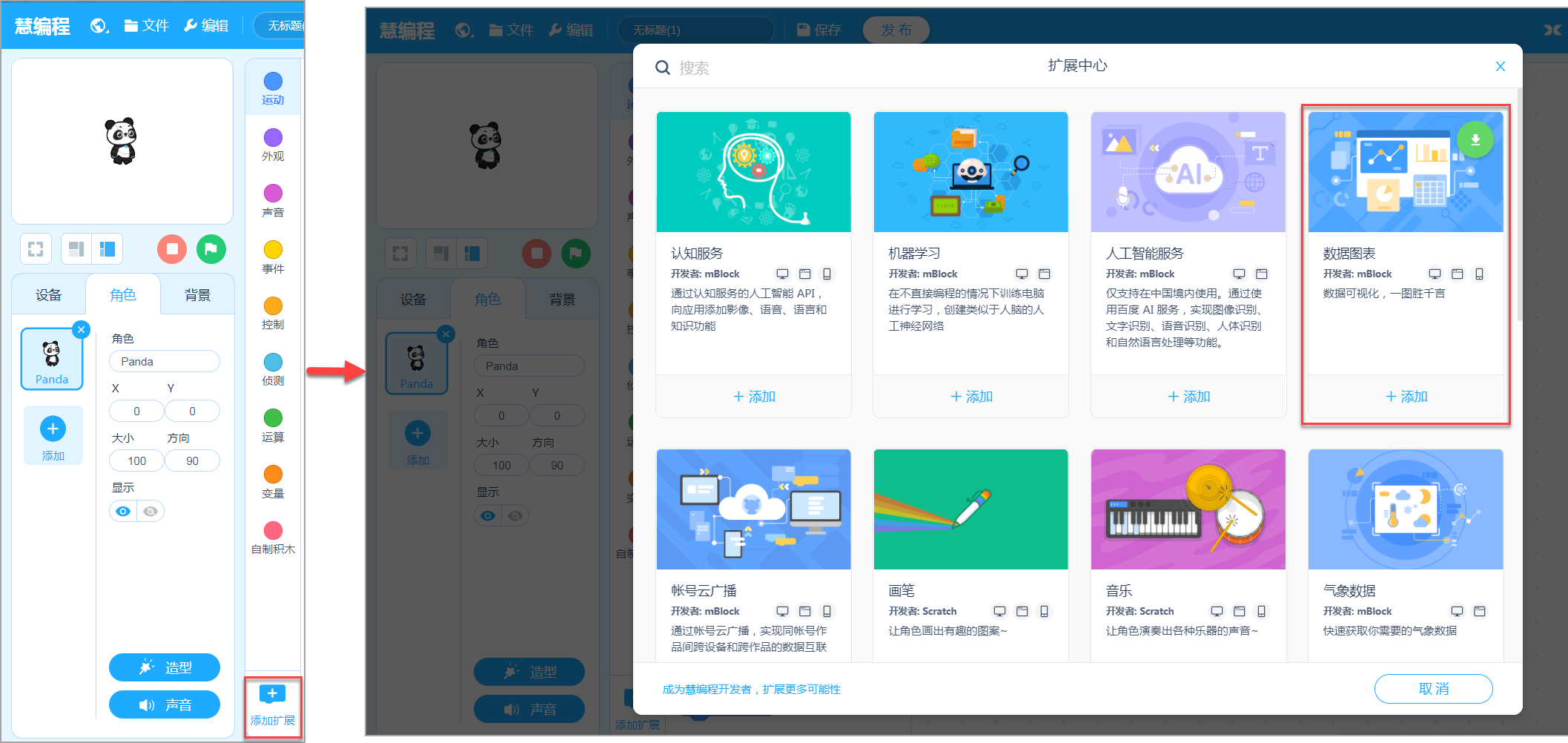Switch to small-stage layout in left screenshot
The image size is (1568, 743).
click(x=76, y=249)
